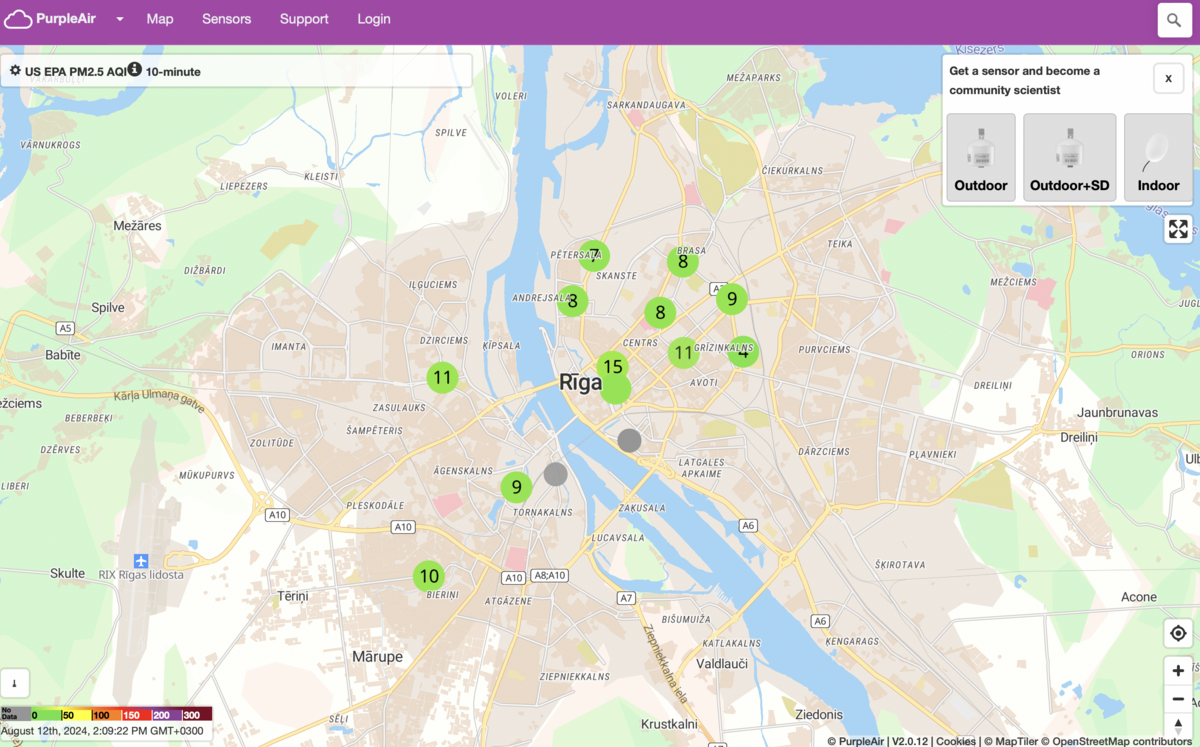Screen dimensions: 1200x747
Task: Expand the PurpleAir dropdown arrow
Action: pyautogui.click(x=120, y=19)
